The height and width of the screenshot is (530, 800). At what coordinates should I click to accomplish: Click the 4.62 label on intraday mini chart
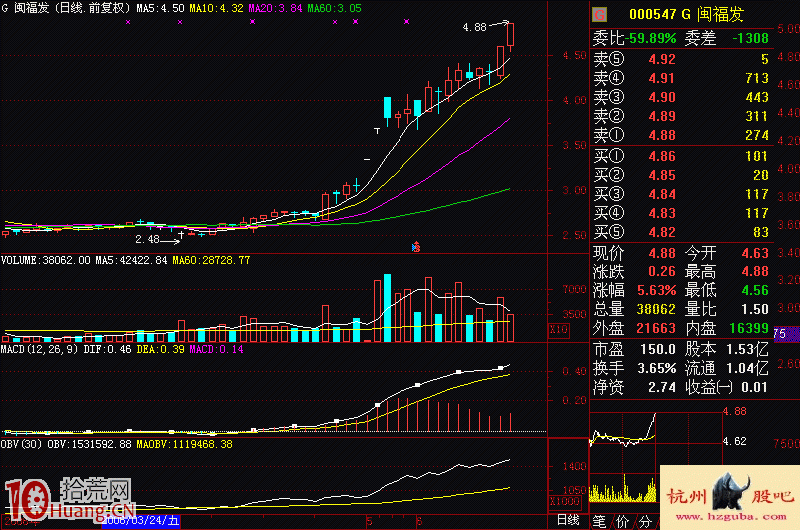735,441
